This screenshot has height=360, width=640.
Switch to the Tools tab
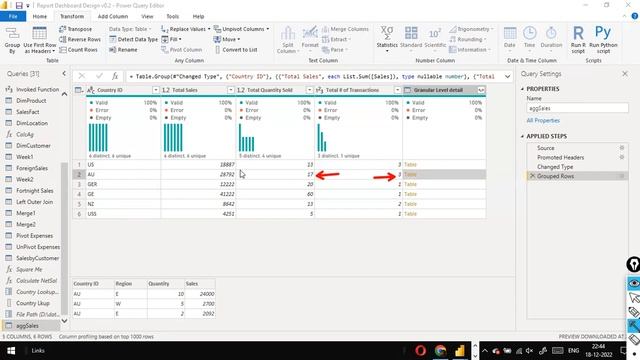point(173,16)
